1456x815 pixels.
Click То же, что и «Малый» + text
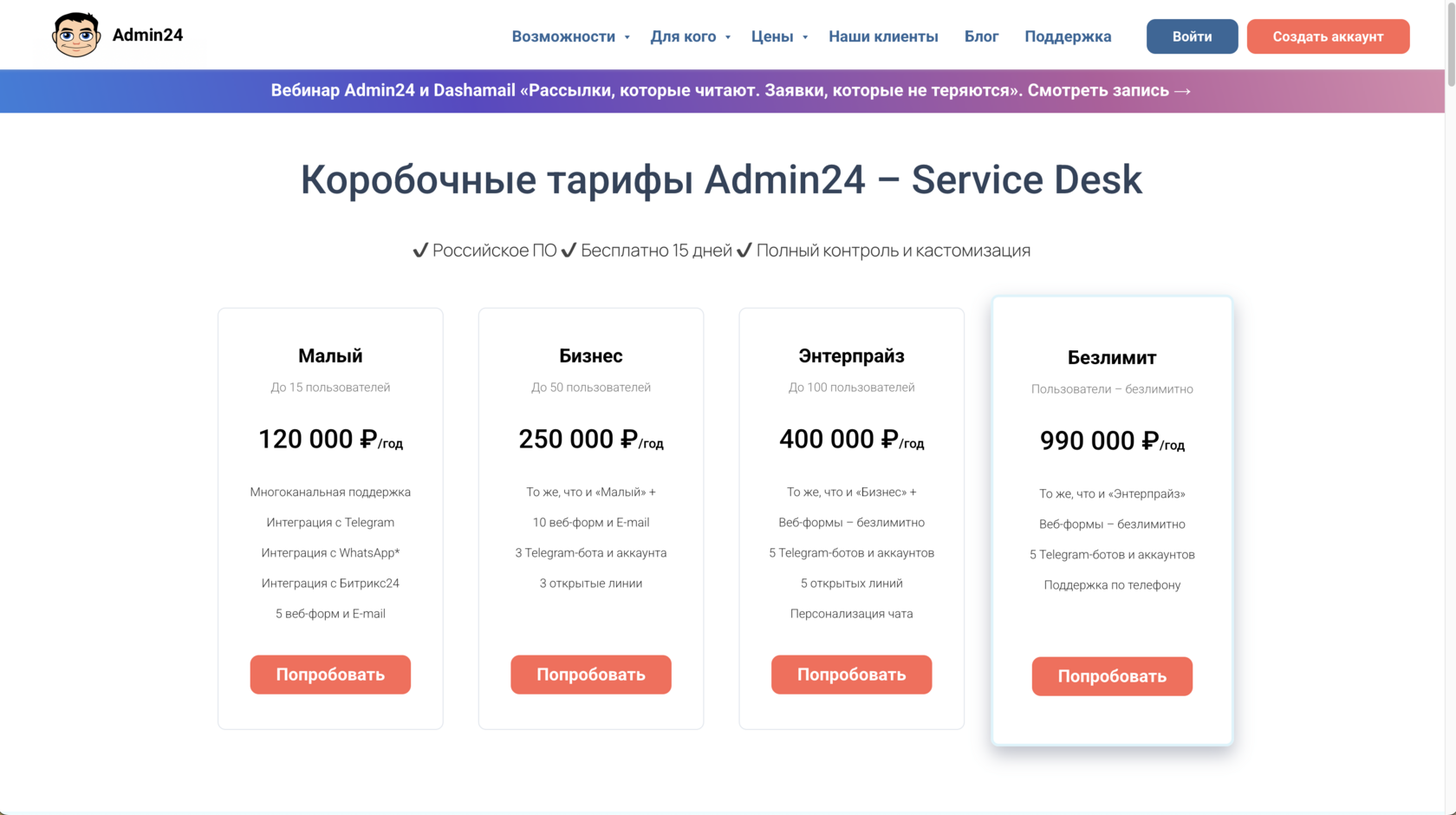[591, 492]
